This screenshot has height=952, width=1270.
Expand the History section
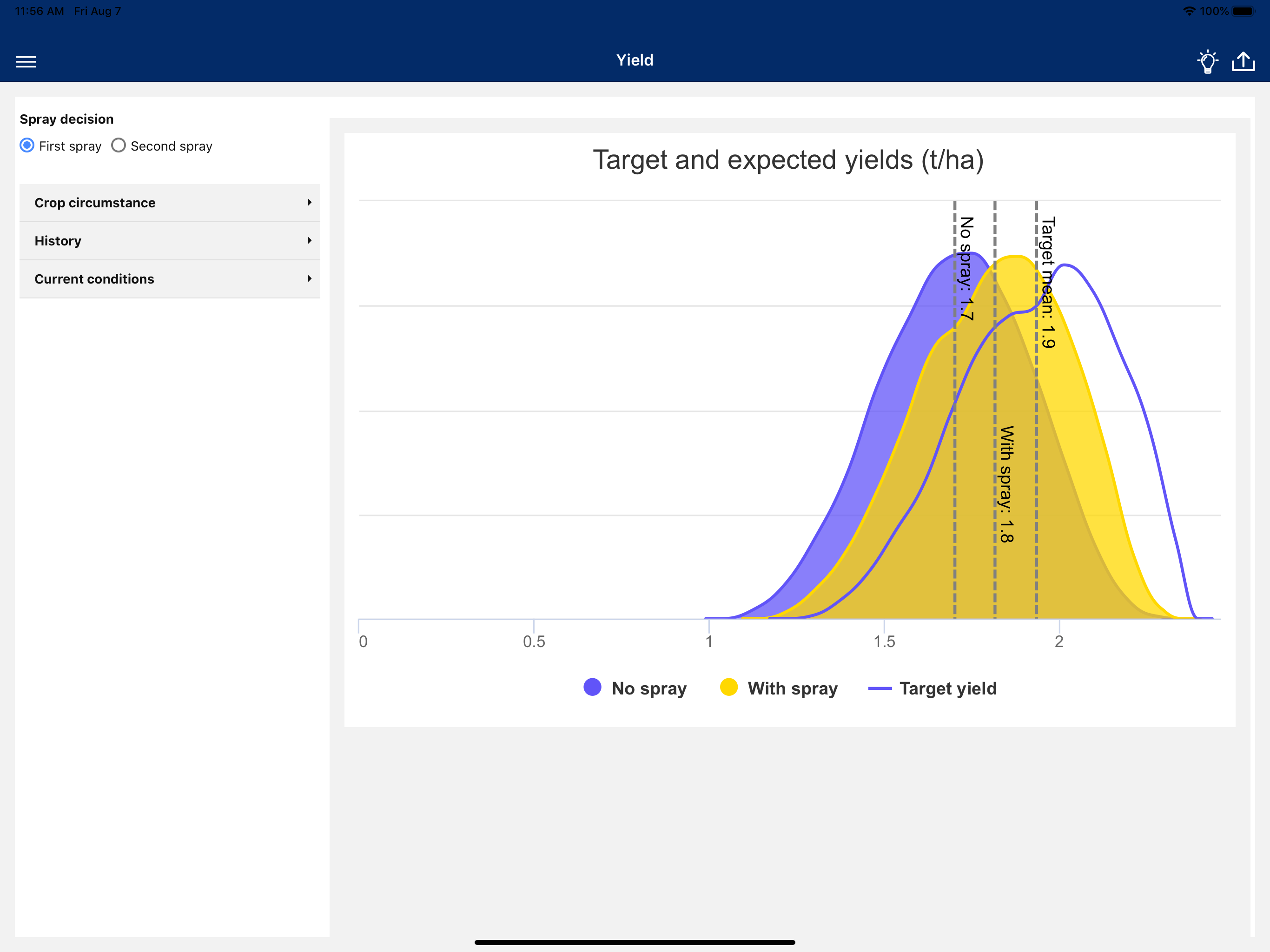point(58,241)
